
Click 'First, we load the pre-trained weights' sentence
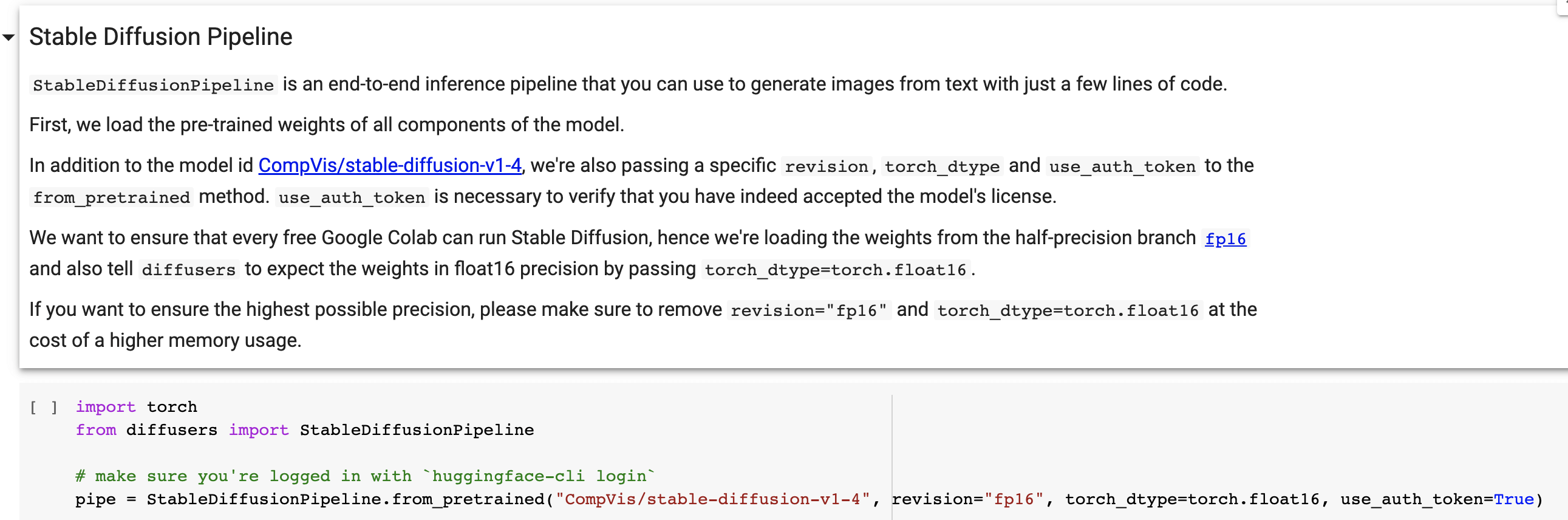pos(327,124)
